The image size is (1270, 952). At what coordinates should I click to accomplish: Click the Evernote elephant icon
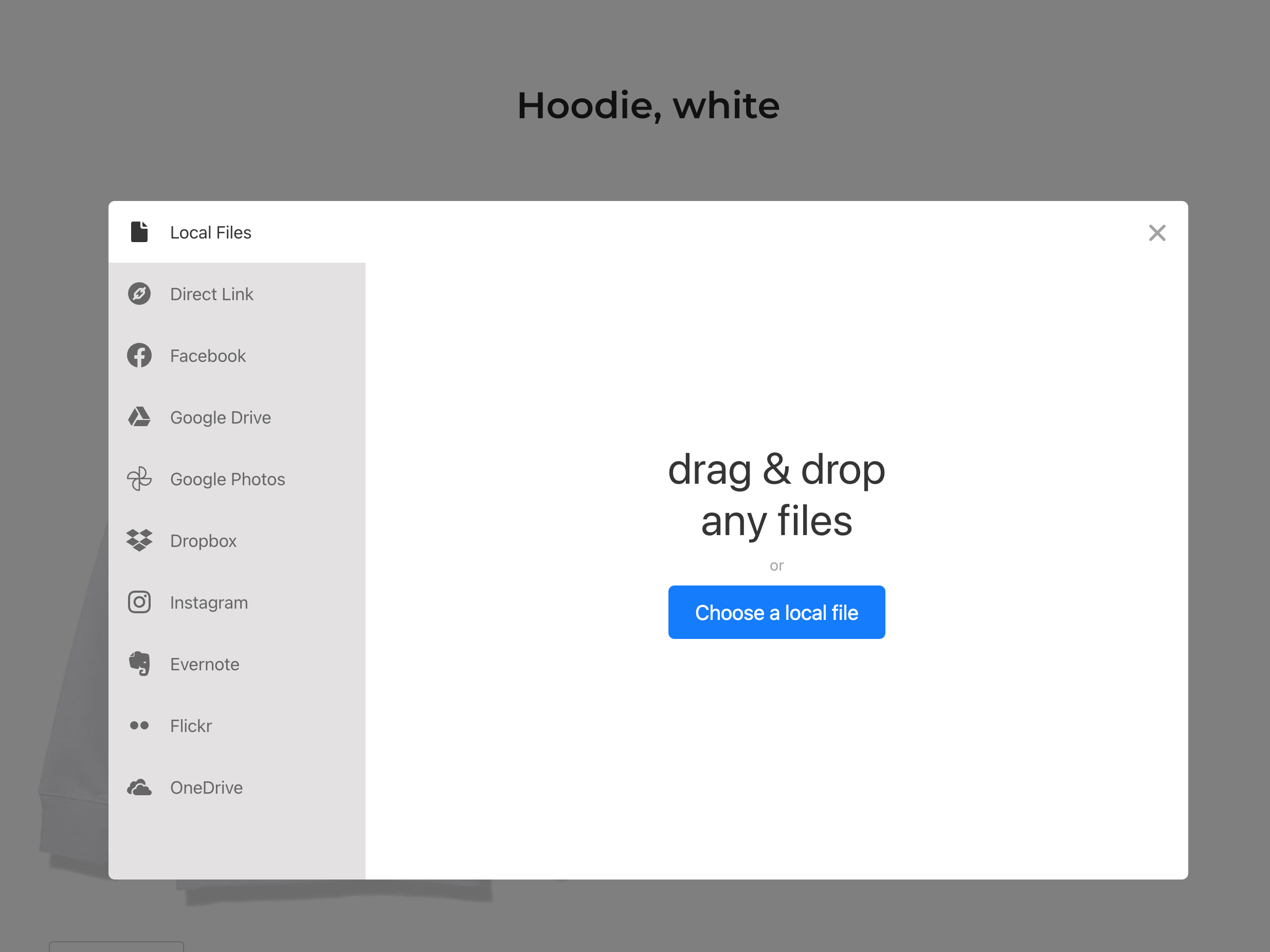(x=139, y=664)
